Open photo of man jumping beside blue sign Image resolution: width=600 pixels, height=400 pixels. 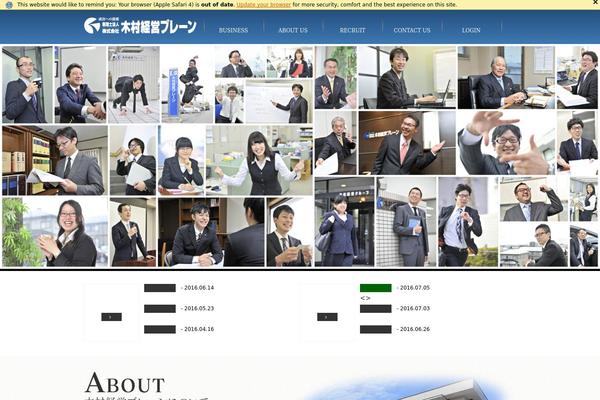click(187, 85)
